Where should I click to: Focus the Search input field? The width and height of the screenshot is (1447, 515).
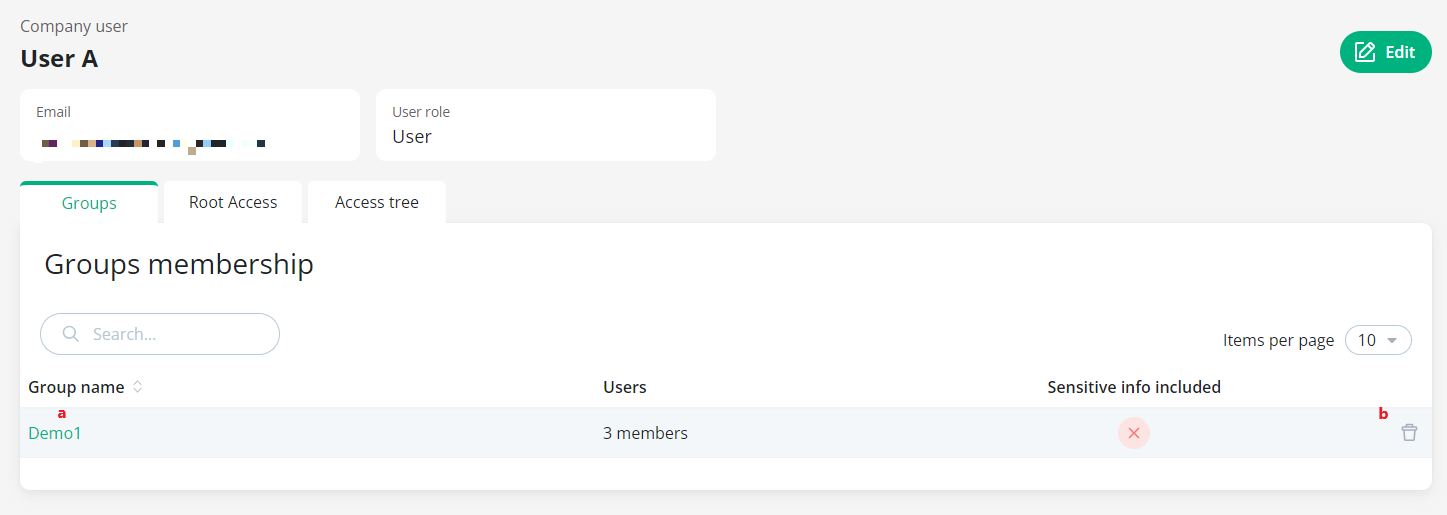[160, 334]
